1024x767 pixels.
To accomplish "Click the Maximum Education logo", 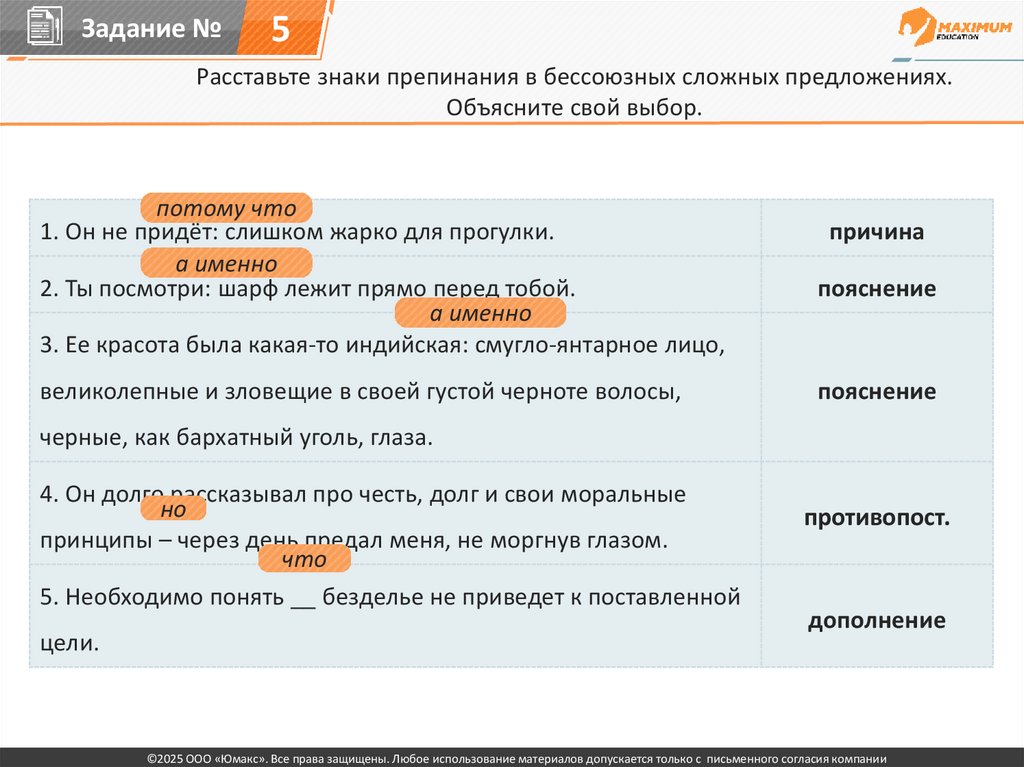I will tap(955, 27).
